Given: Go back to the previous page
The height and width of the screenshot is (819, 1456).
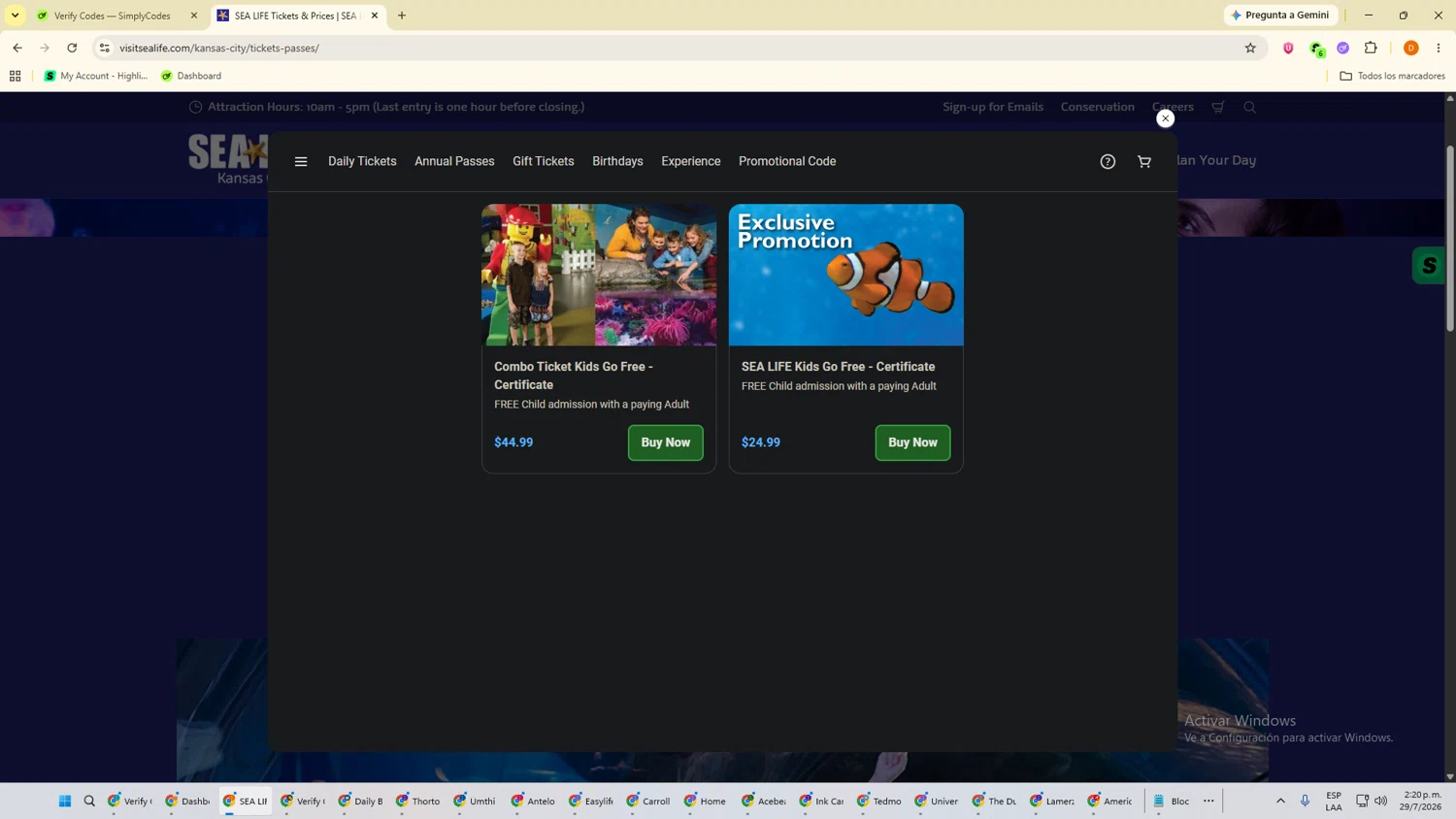Looking at the screenshot, I should coord(17,48).
